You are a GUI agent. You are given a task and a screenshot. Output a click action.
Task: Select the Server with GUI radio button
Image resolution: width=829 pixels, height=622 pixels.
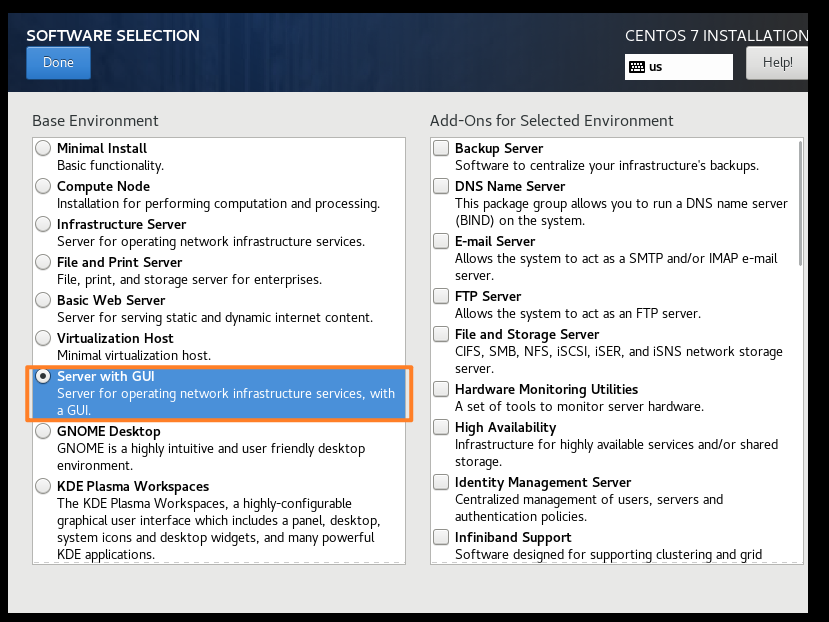(43, 377)
